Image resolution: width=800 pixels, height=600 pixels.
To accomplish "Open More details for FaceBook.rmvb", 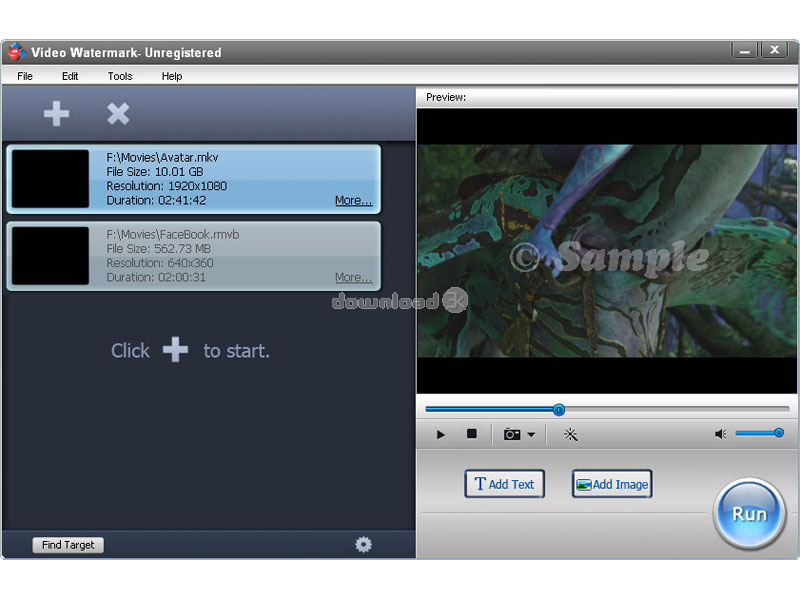I will (354, 278).
